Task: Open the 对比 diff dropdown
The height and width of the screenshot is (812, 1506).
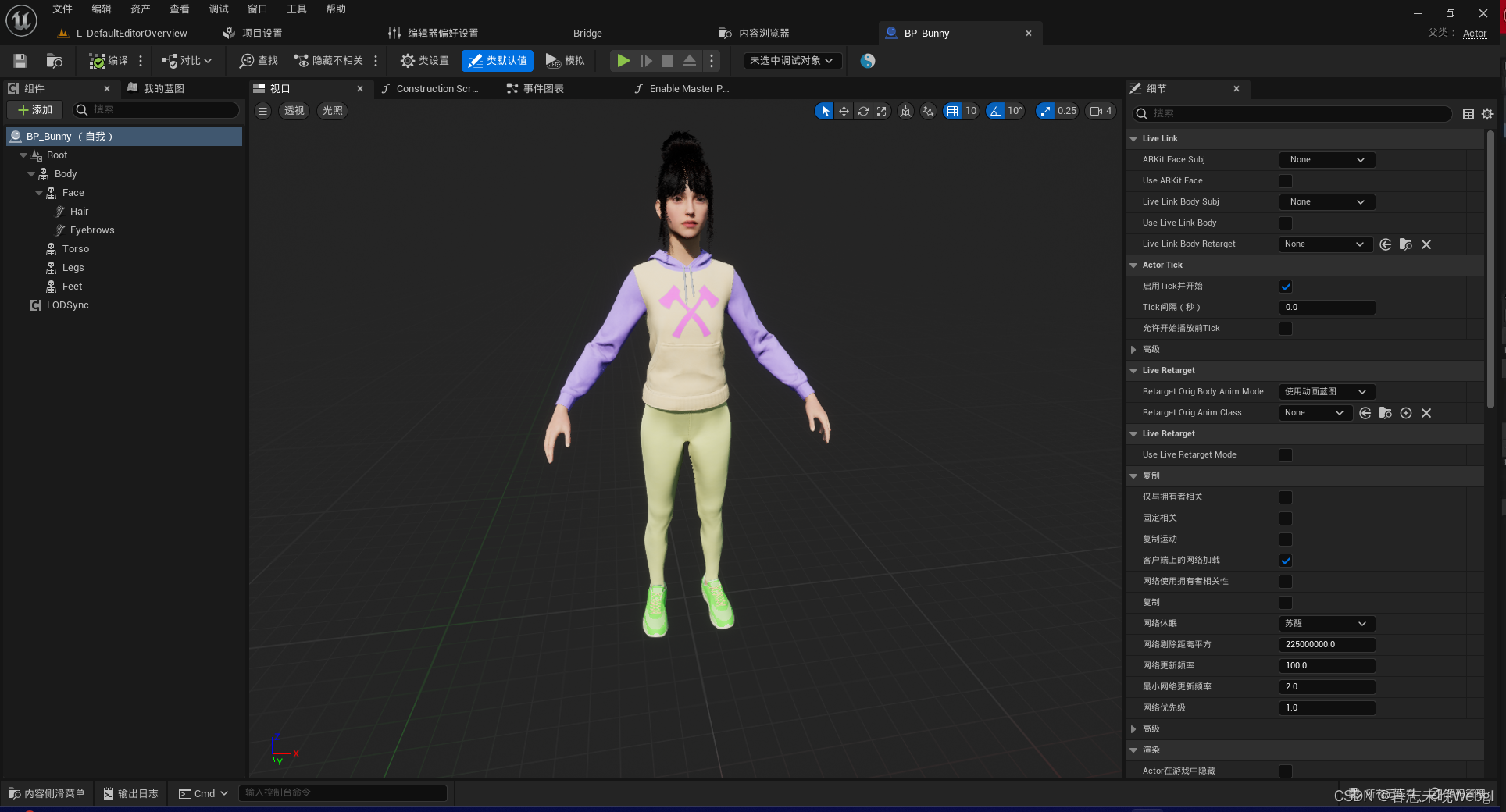Action: click(187, 61)
